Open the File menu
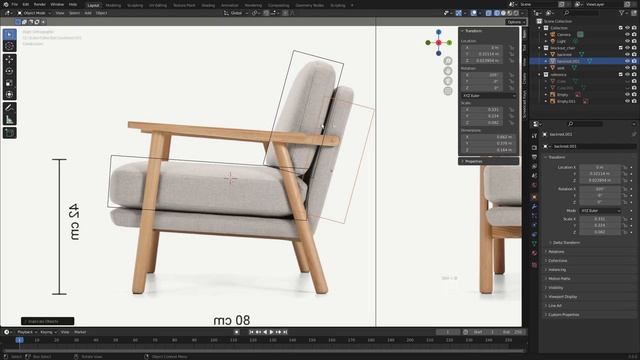Viewport: 640px width, 360px height. (x=15, y=4)
